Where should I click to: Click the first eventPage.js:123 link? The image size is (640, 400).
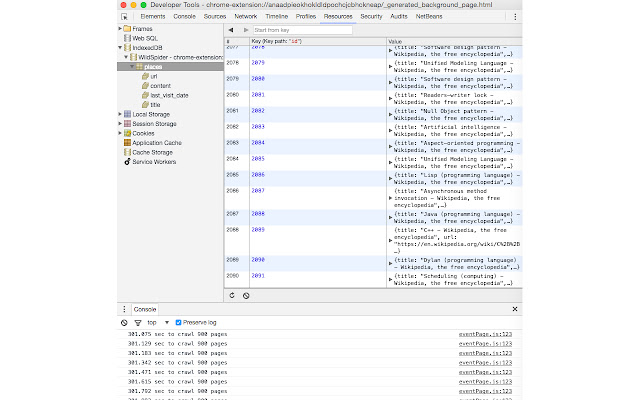tap(485, 334)
